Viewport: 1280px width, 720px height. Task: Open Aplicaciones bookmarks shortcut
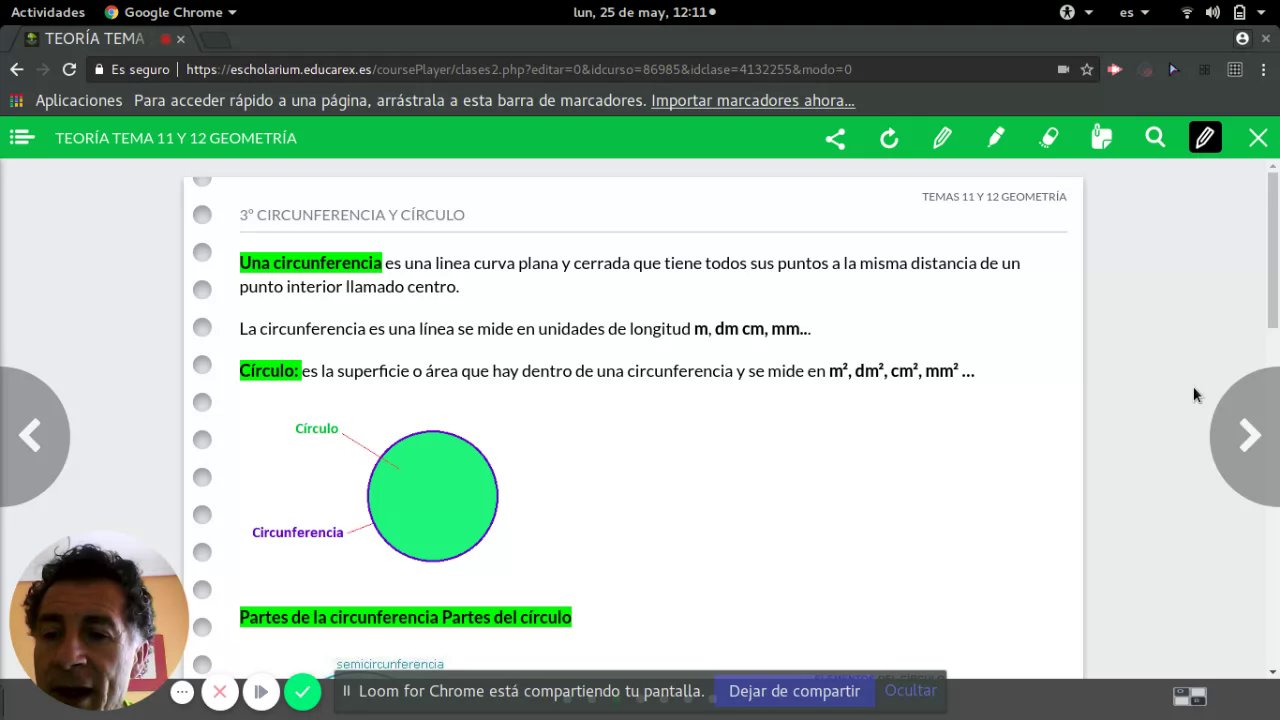click(66, 100)
